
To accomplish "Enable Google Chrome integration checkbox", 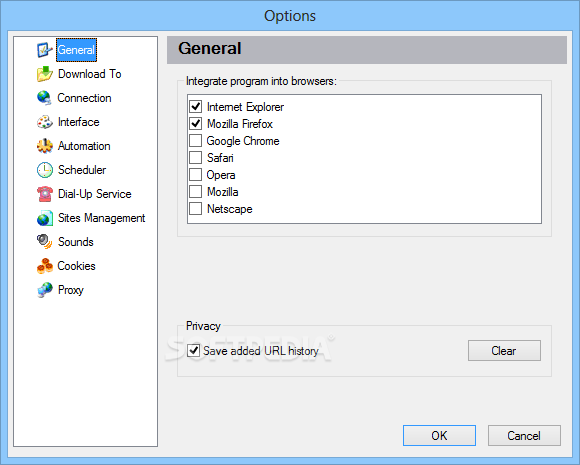I will [x=195, y=141].
